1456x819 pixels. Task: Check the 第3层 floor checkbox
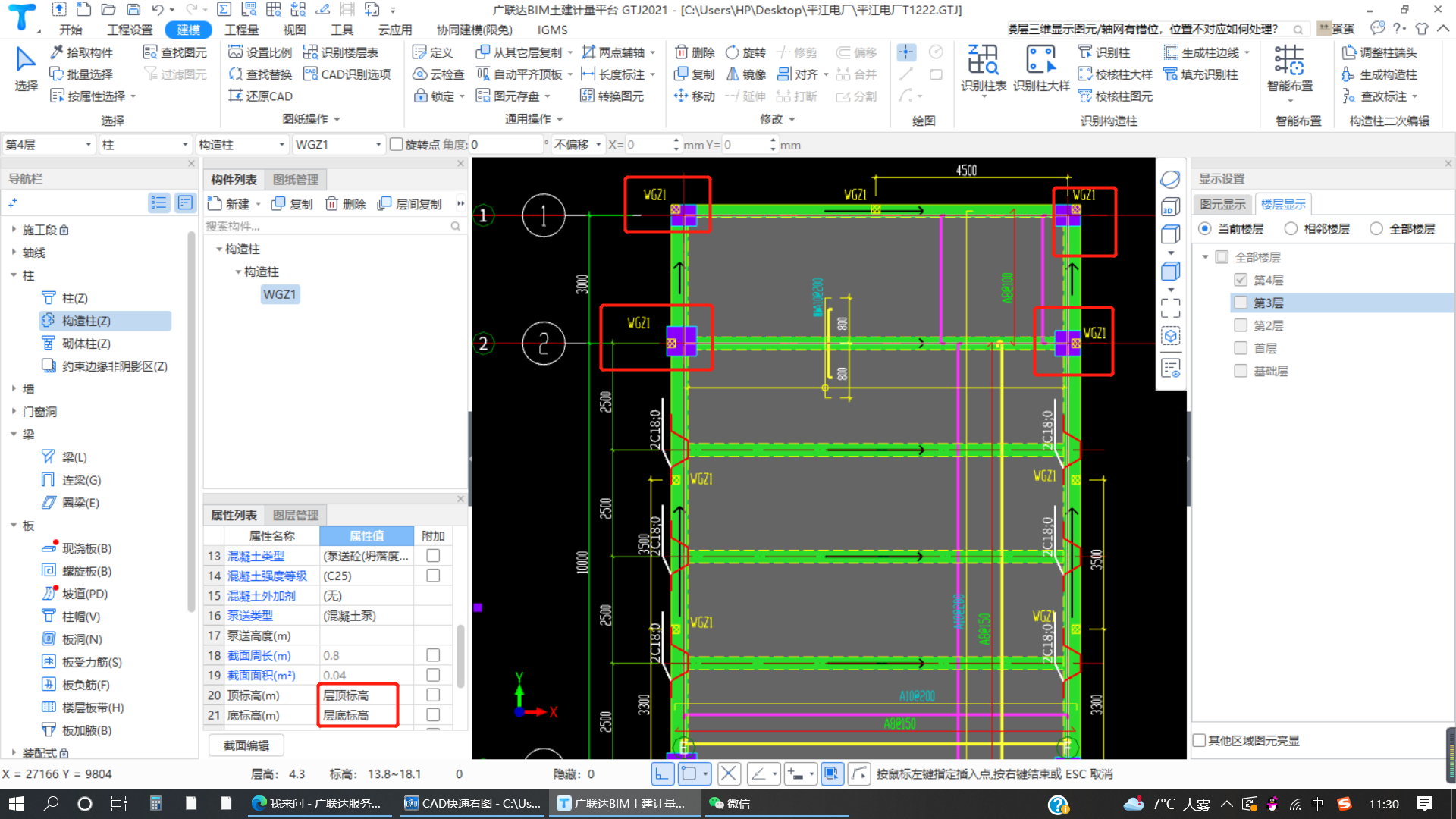tap(1241, 303)
